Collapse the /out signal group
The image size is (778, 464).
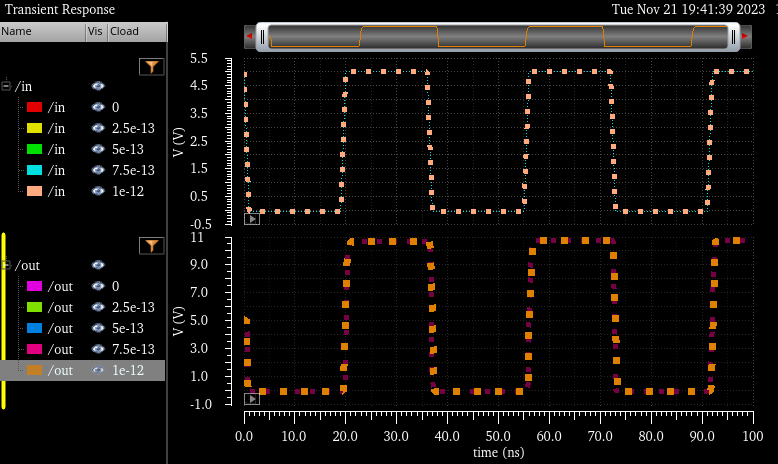point(6,265)
